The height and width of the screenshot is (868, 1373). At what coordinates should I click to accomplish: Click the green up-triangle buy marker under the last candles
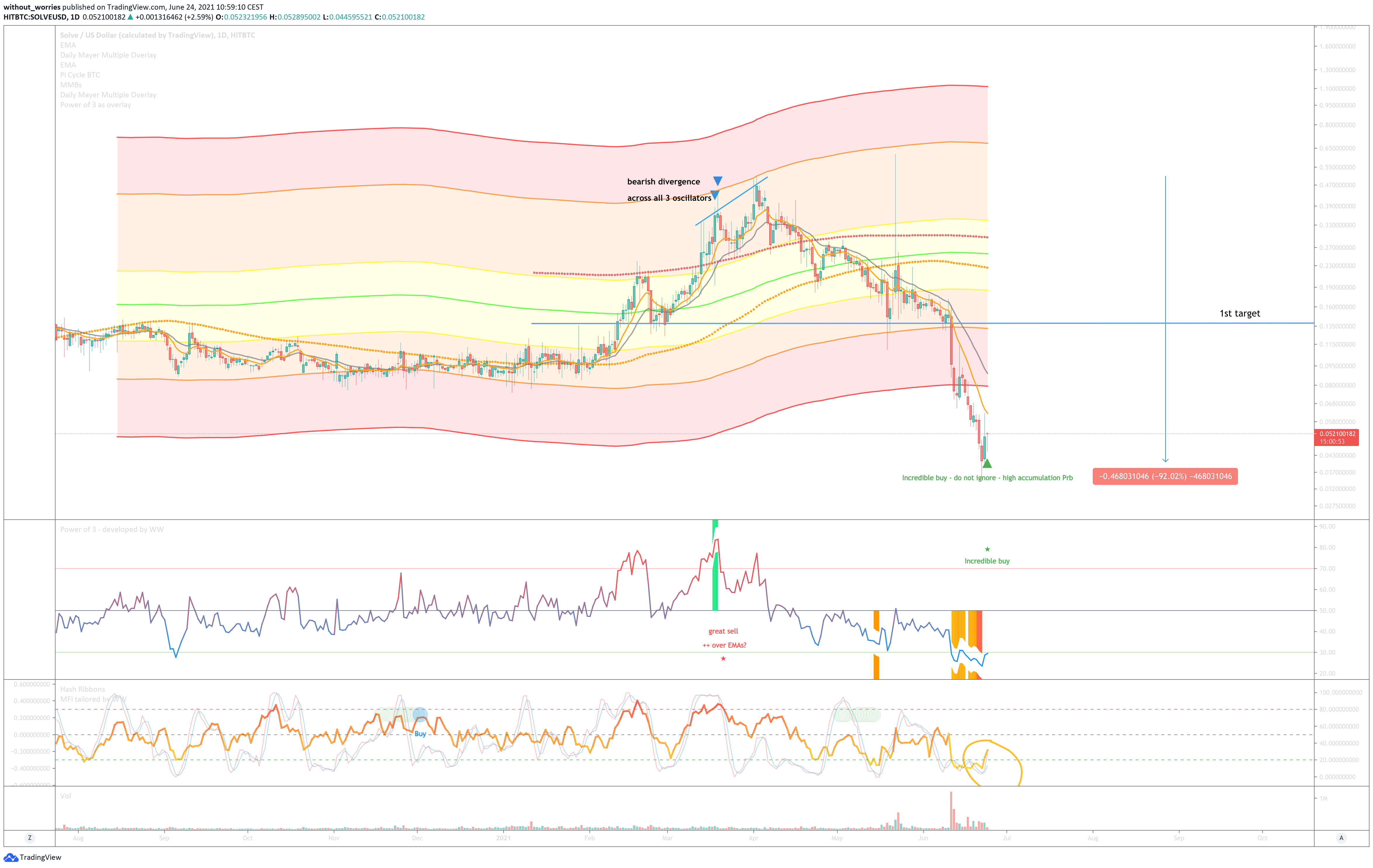pos(987,464)
